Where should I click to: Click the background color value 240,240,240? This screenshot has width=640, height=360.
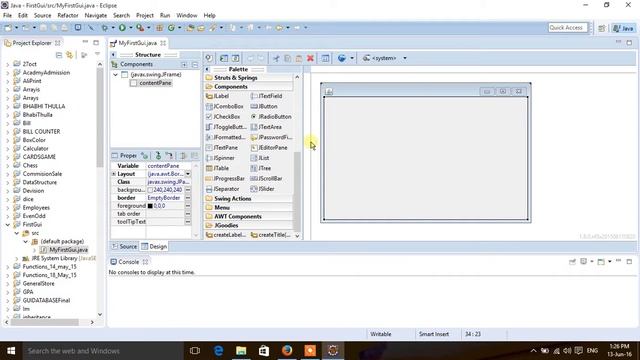pos(168,190)
